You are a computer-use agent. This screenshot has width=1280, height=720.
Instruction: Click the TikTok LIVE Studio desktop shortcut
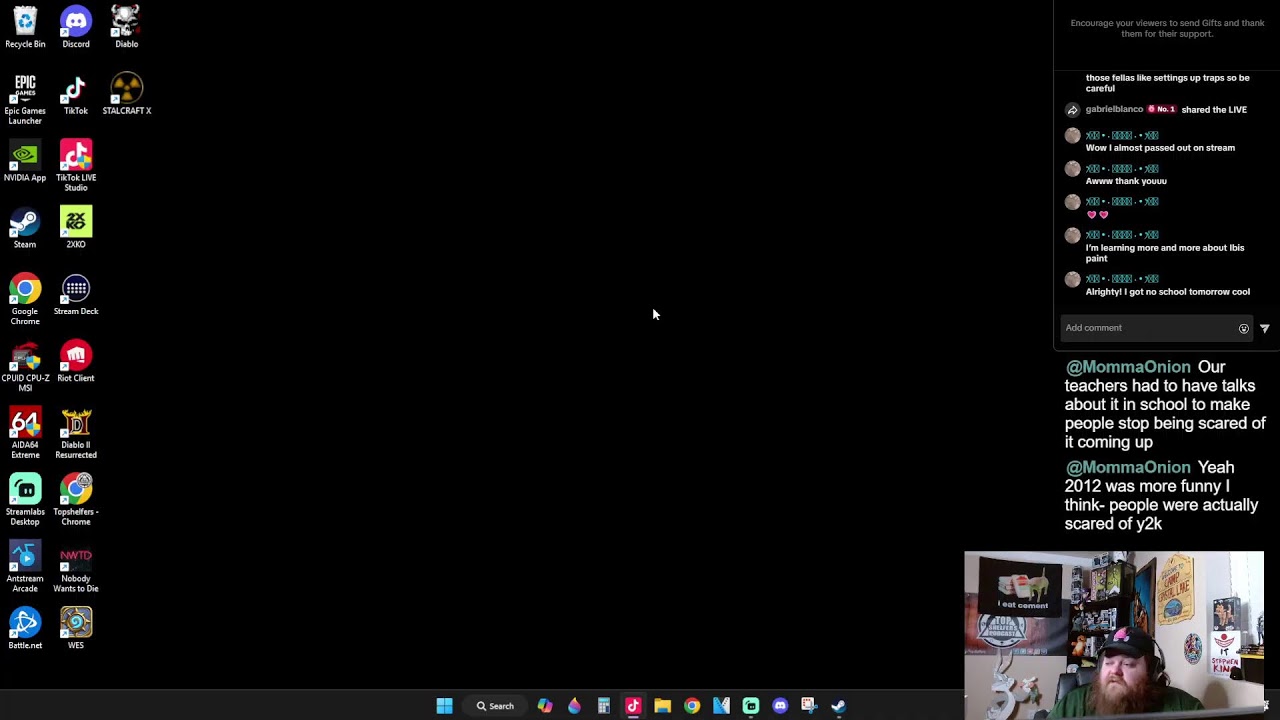[76, 166]
